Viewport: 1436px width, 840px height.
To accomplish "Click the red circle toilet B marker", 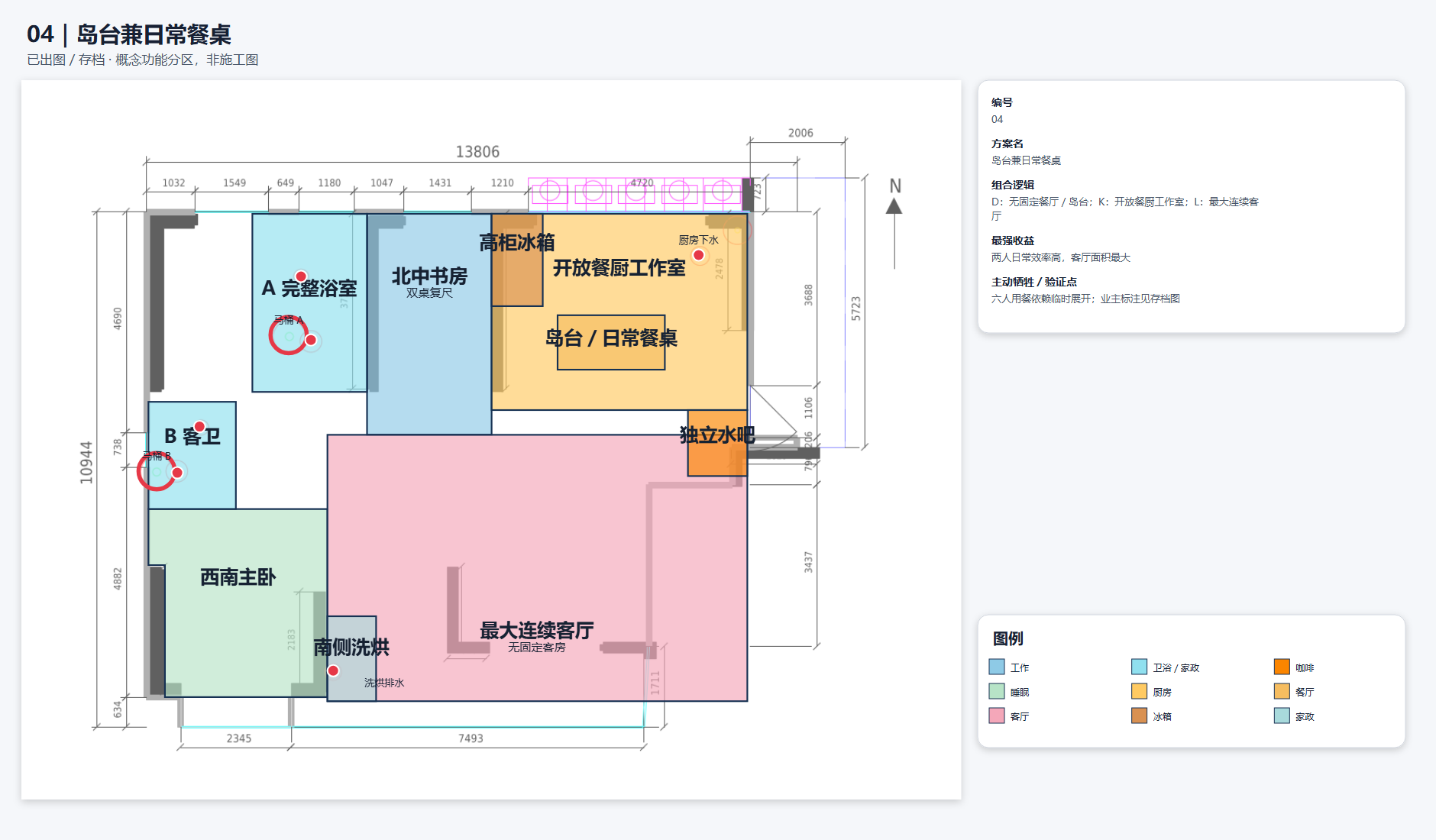I will click(156, 471).
